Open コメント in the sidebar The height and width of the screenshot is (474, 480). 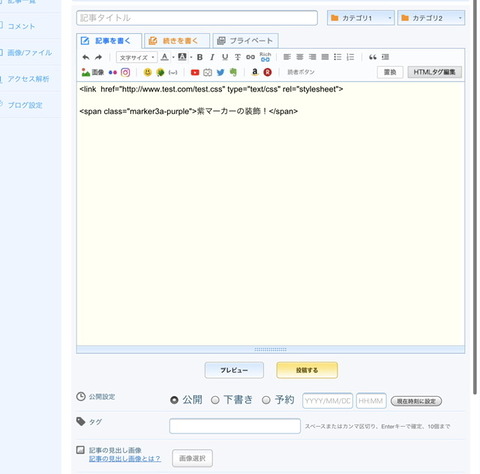click(x=21, y=26)
